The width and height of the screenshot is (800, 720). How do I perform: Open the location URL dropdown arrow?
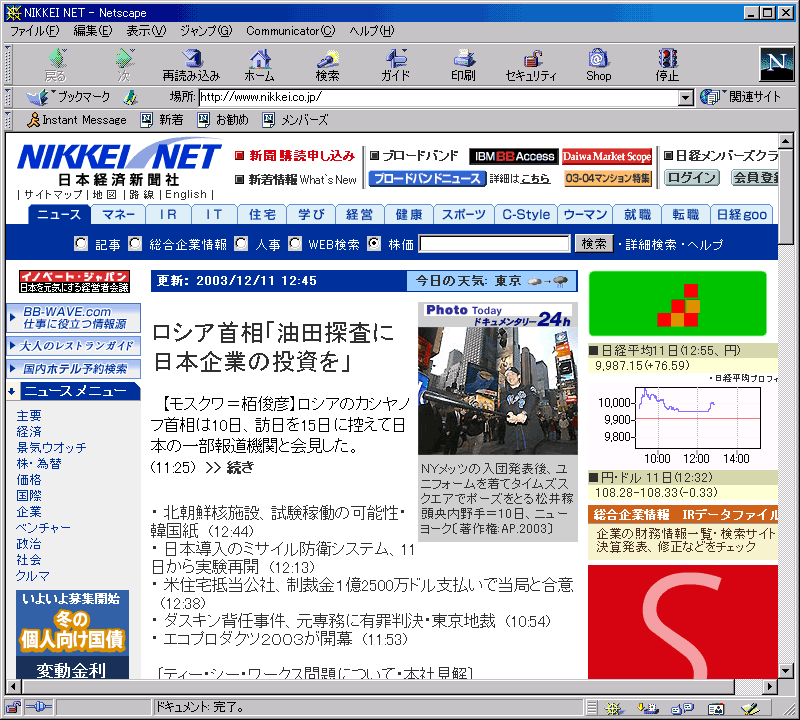(686, 97)
